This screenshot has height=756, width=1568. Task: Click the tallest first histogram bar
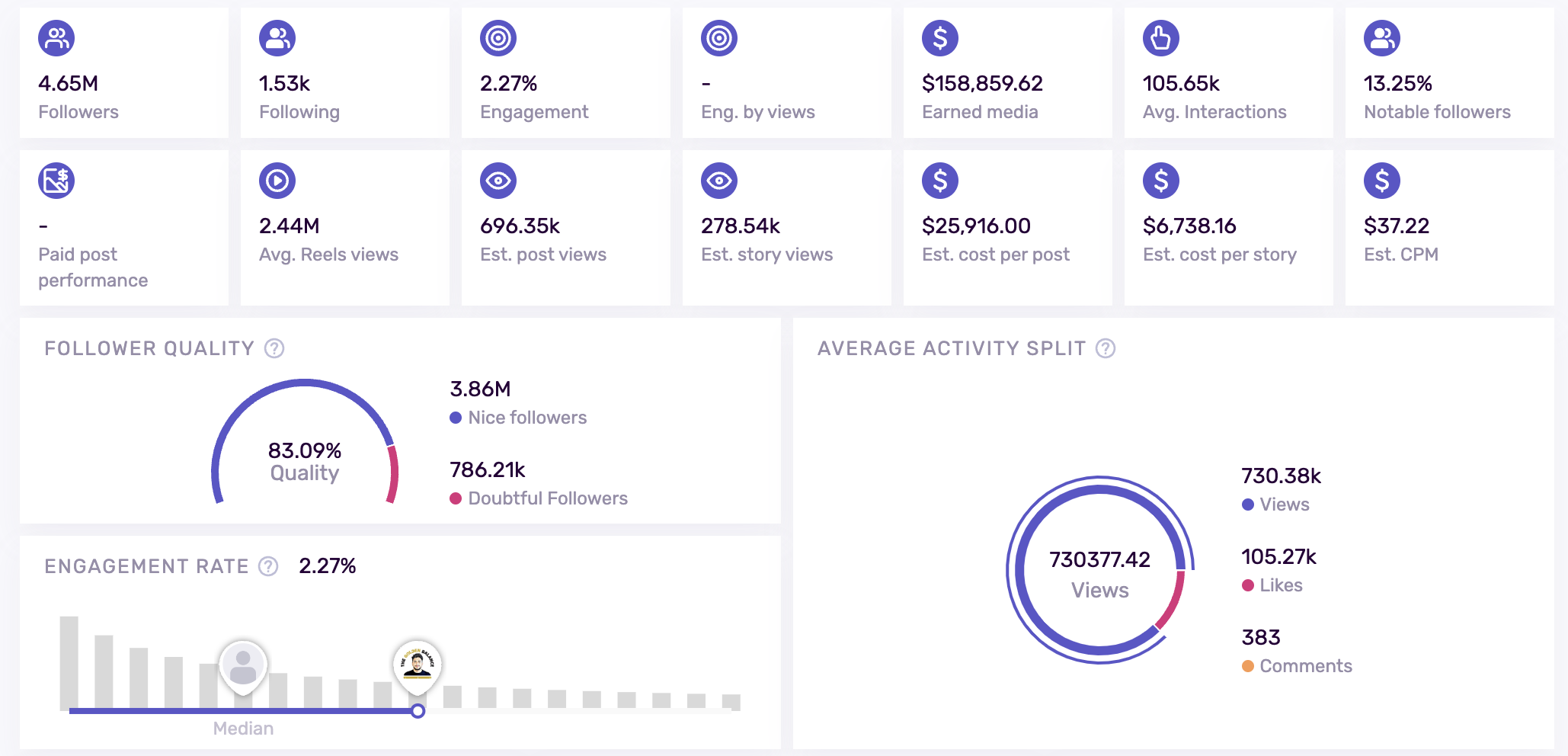click(x=69, y=663)
